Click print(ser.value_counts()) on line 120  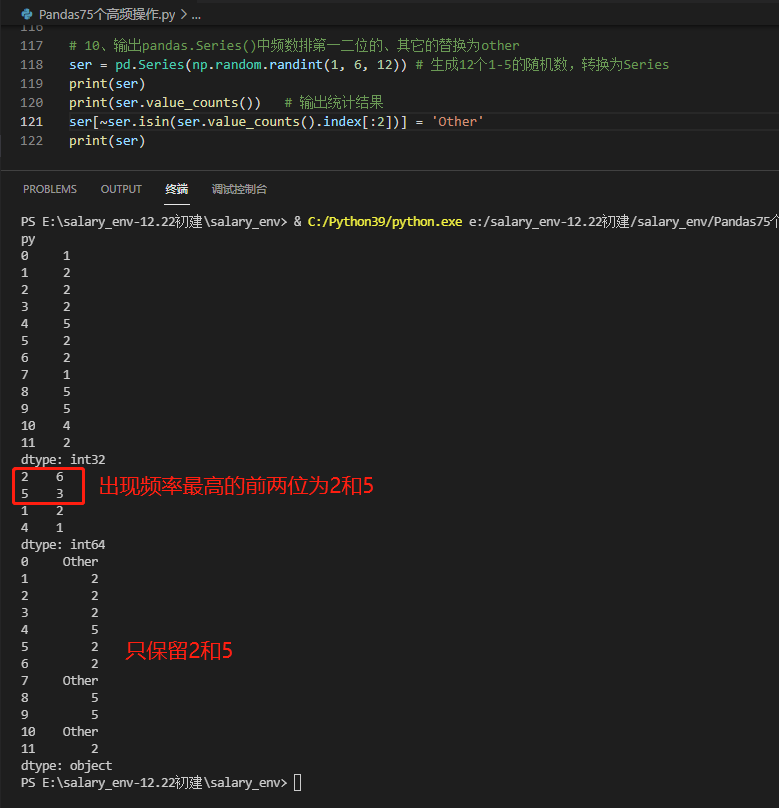pos(165,103)
